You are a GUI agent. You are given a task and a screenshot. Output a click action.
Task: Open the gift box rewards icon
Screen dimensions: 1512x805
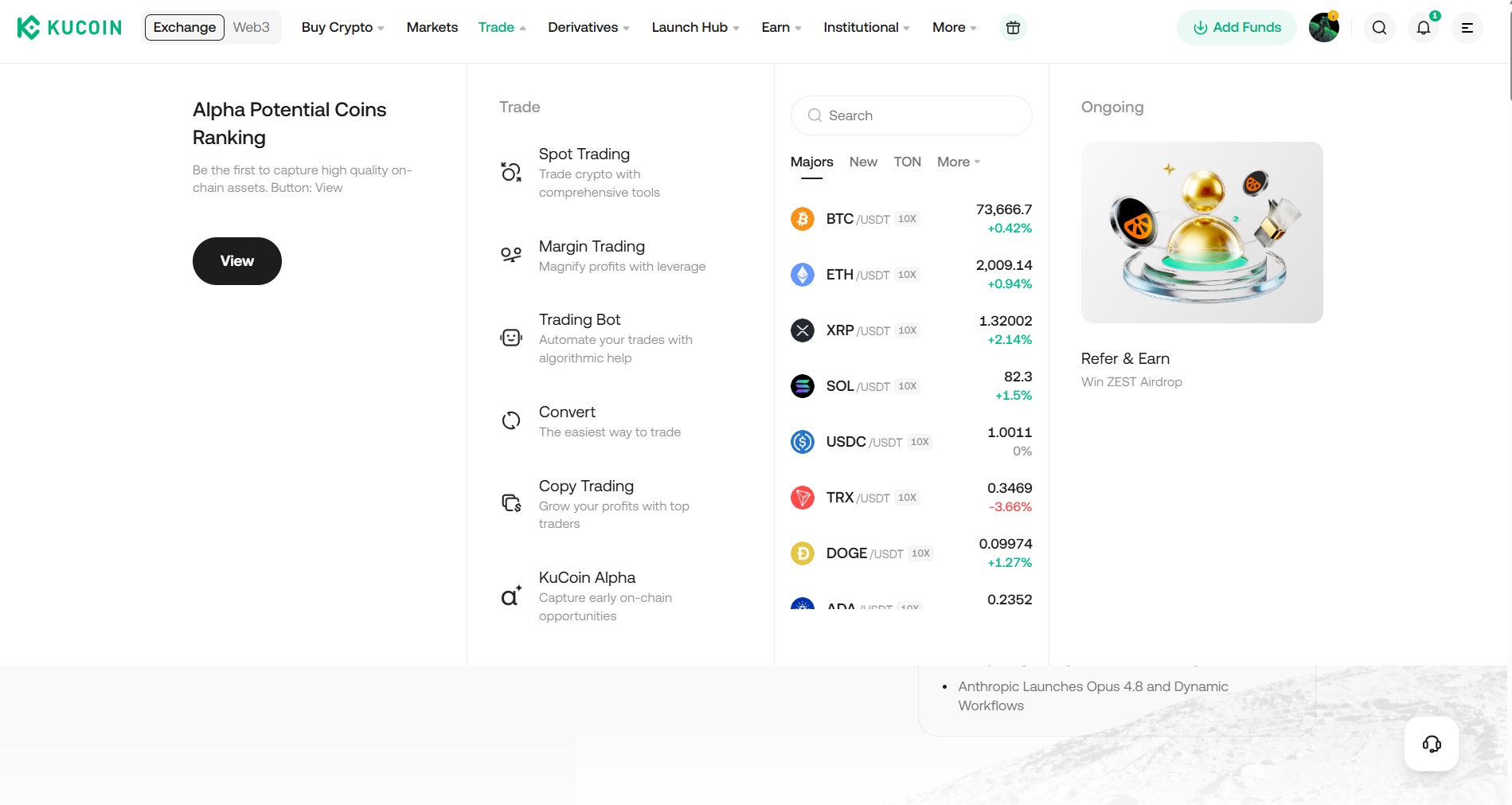click(1013, 28)
